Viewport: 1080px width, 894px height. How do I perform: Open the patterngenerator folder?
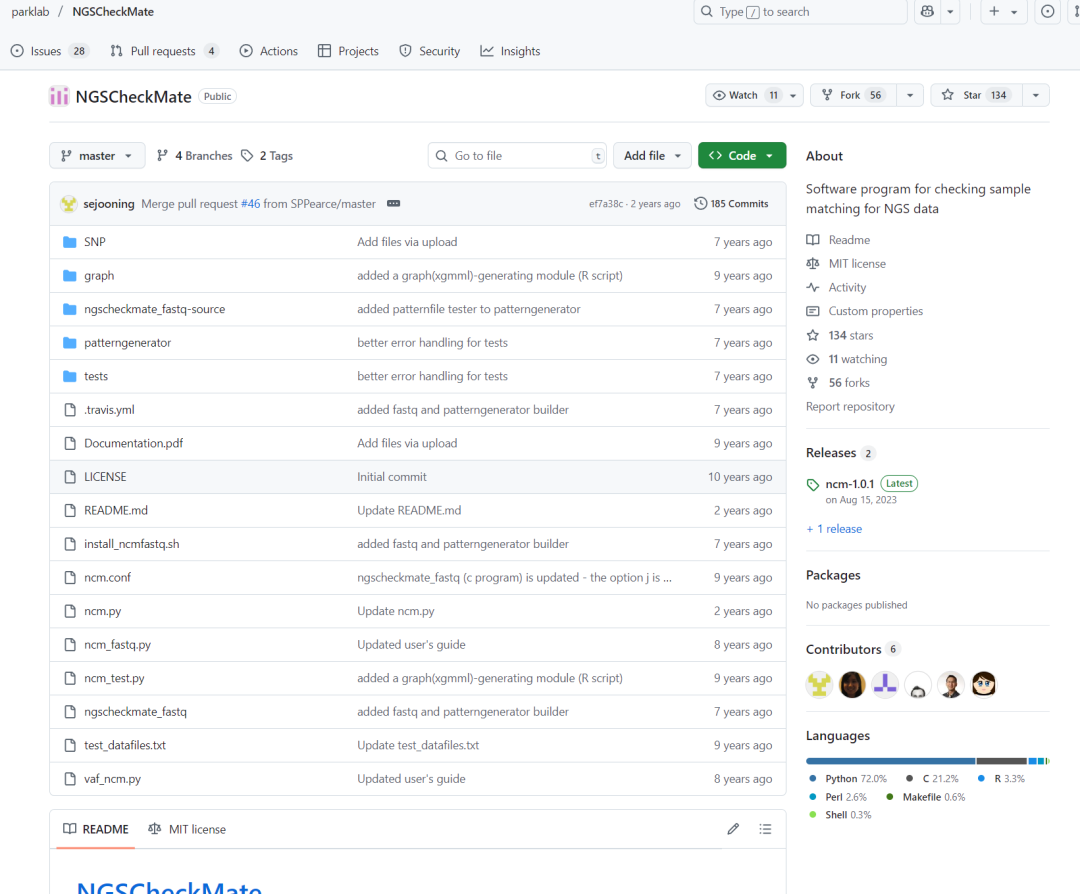pos(127,343)
